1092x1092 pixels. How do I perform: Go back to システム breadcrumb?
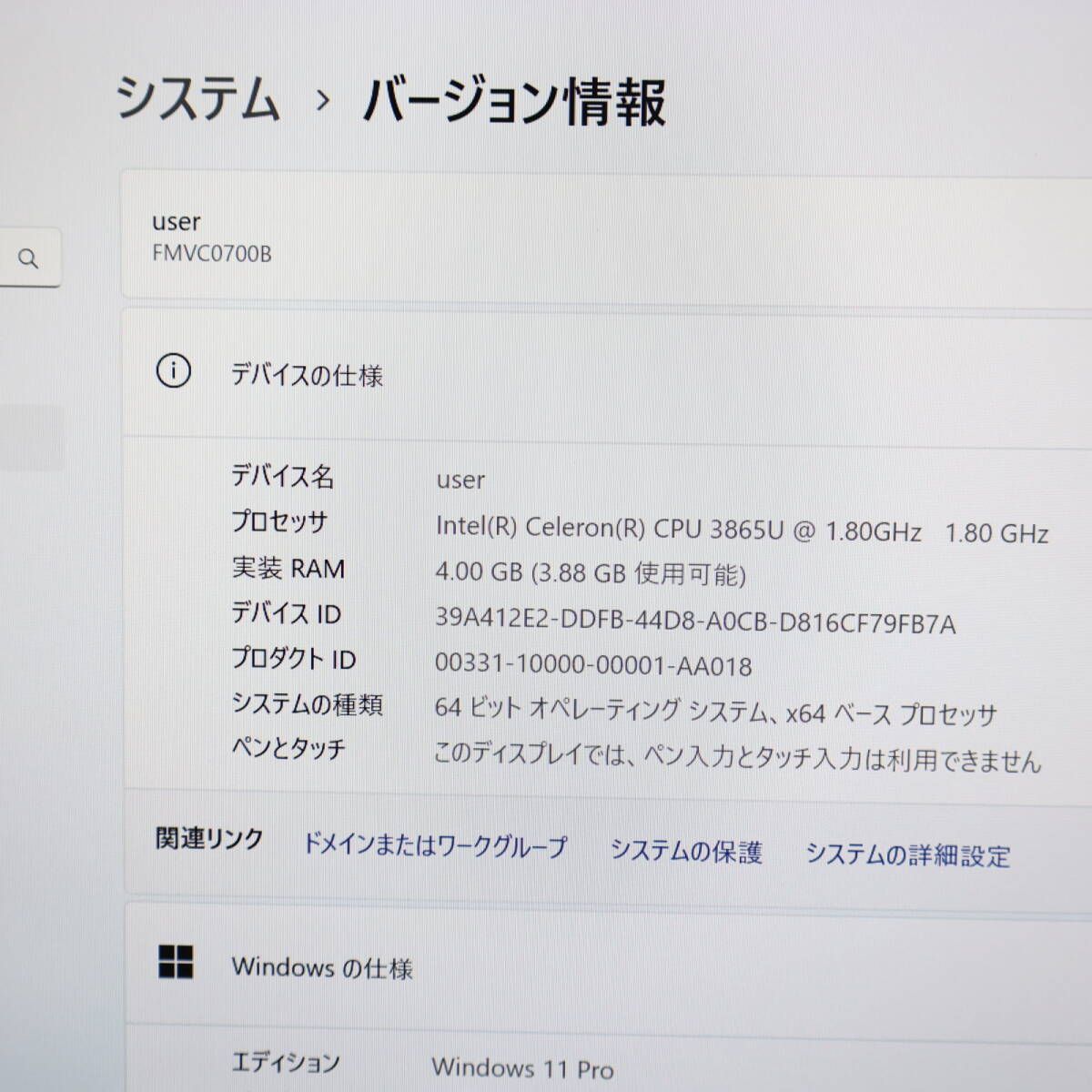197,97
